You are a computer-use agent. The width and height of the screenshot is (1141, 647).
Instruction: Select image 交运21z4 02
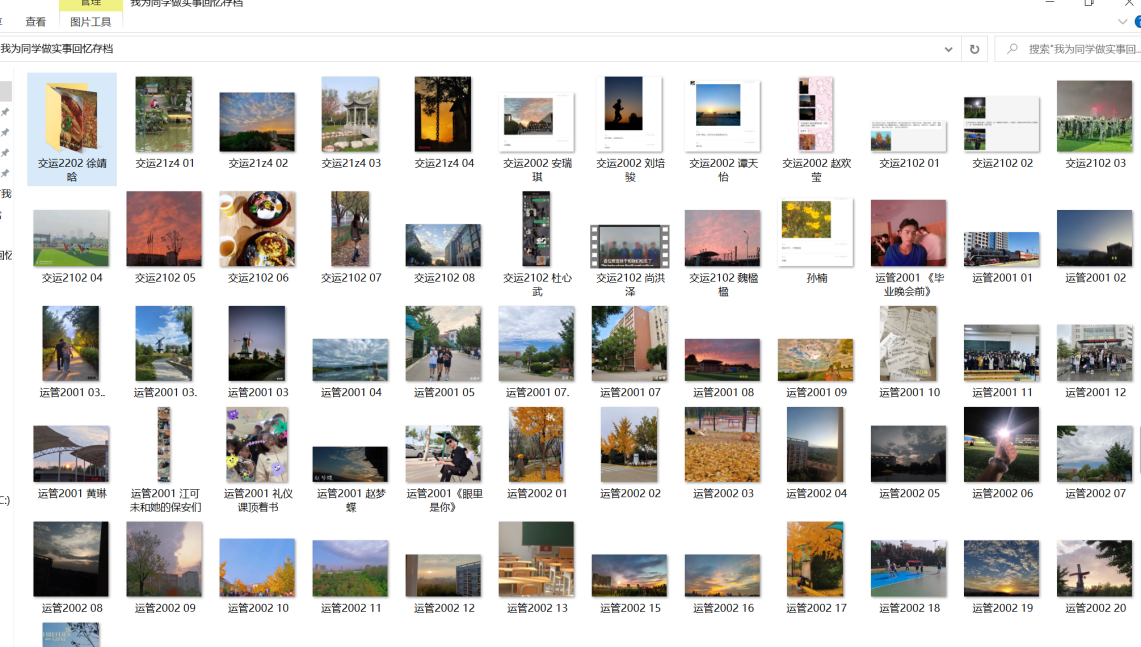click(258, 122)
